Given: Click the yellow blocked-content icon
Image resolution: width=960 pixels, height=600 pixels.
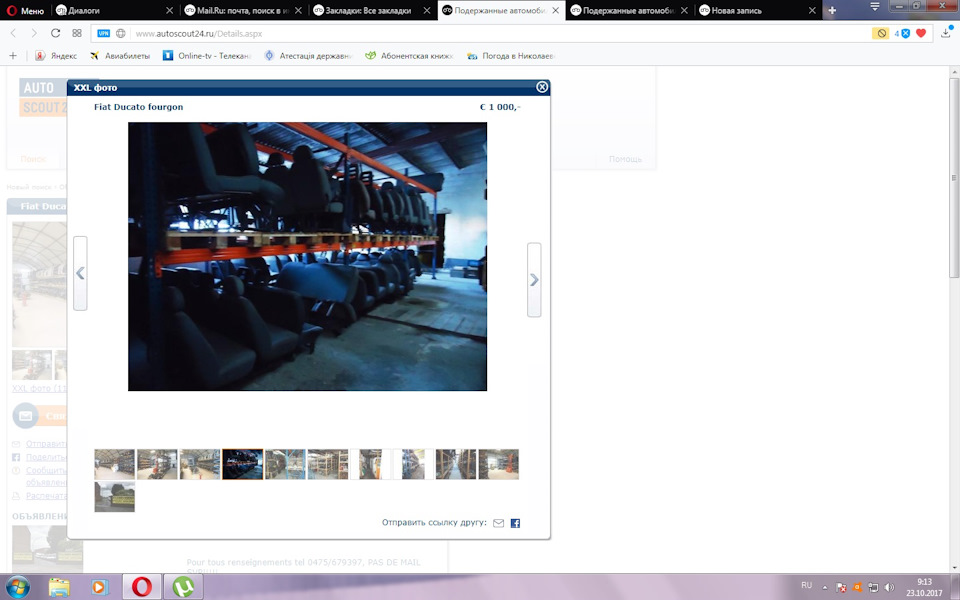Looking at the screenshot, I should [x=881, y=33].
